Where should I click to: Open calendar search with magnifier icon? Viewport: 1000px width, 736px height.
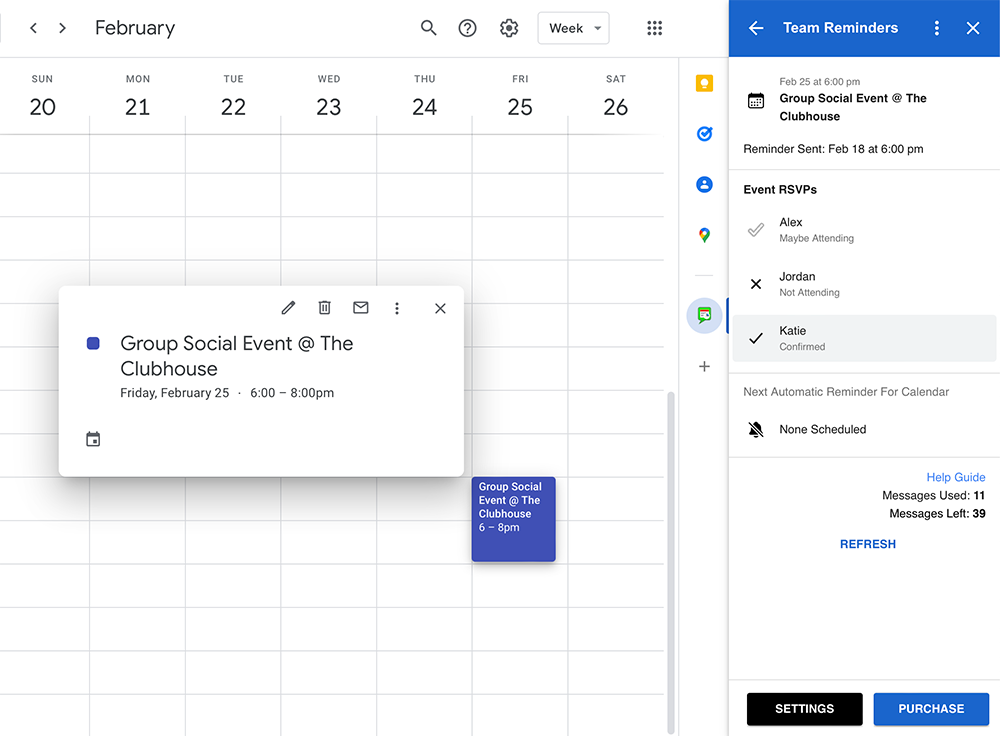tap(428, 28)
